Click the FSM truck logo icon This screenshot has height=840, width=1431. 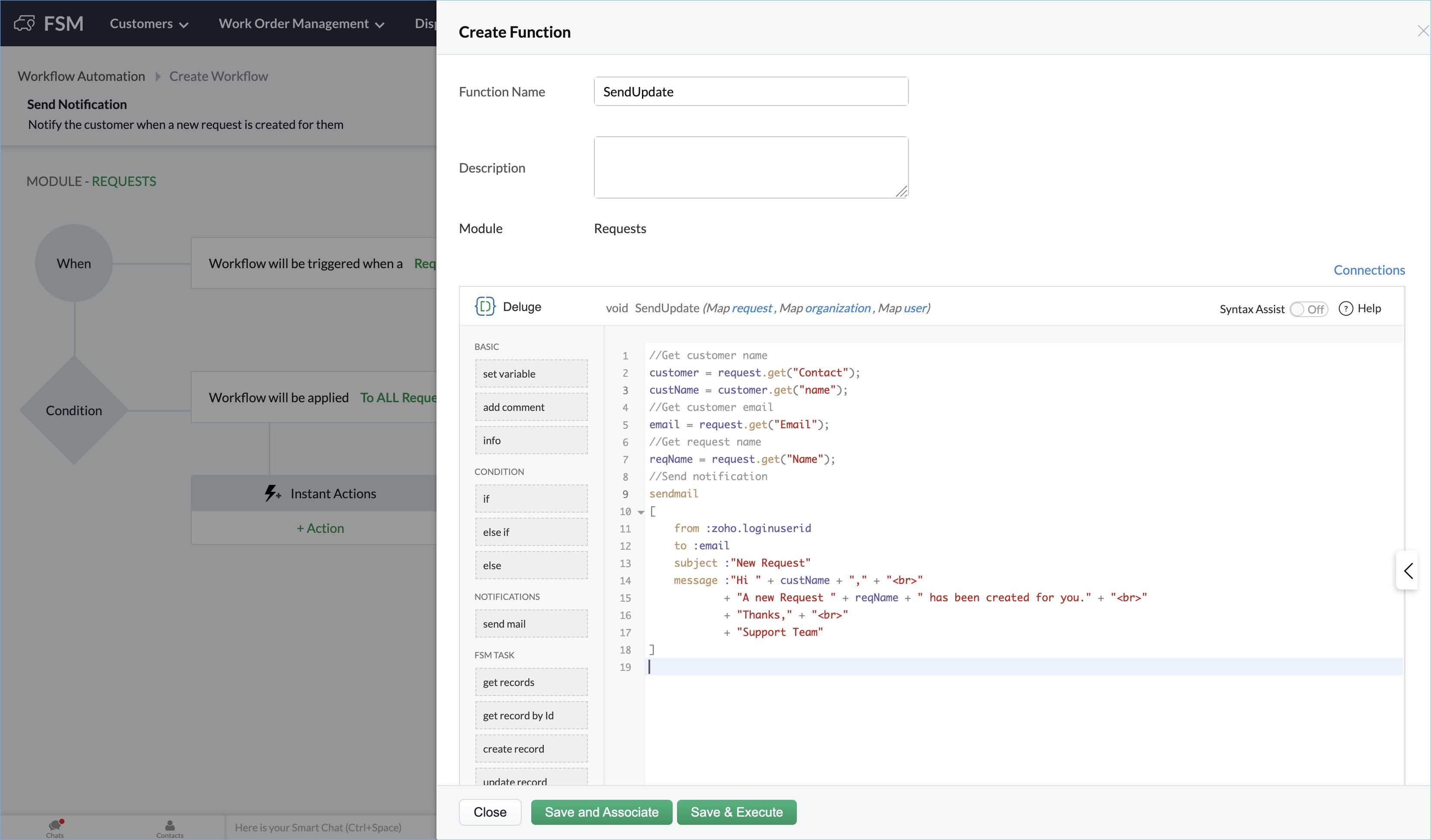click(x=24, y=23)
